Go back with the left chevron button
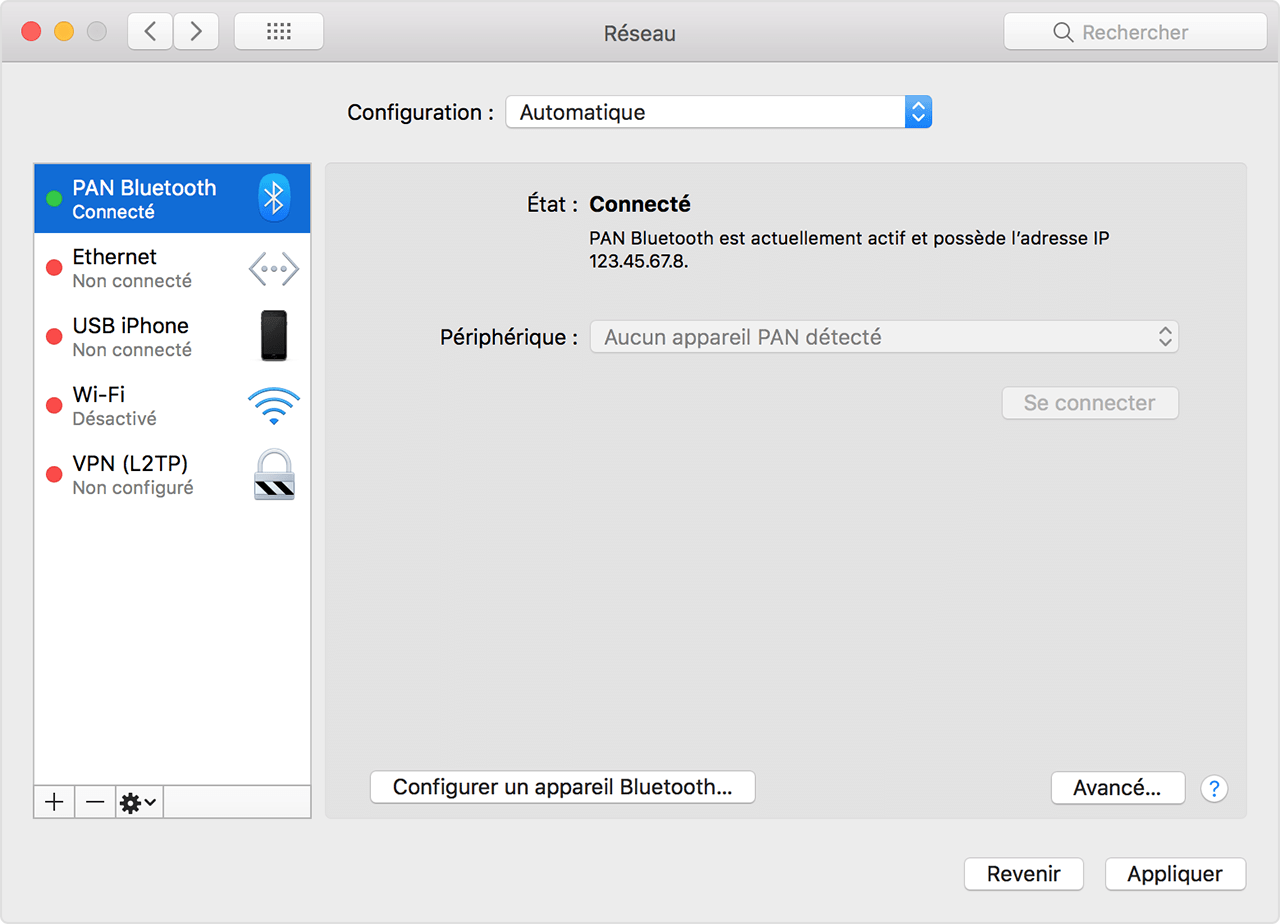 (x=150, y=32)
